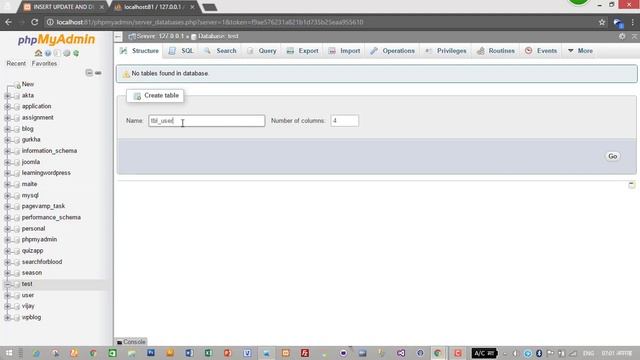The height and width of the screenshot is (360, 640).
Task: Expand the More tabs dropdown
Action: tap(580, 51)
